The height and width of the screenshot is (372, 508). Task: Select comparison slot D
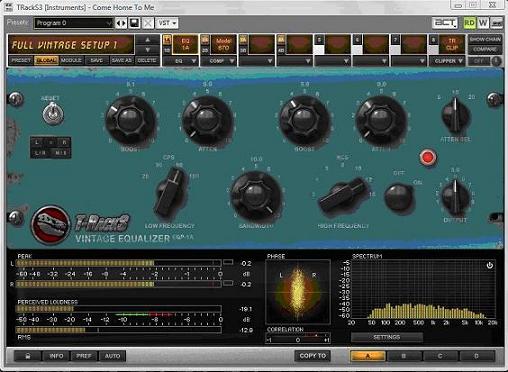pyautogui.click(x=476, y=356)
